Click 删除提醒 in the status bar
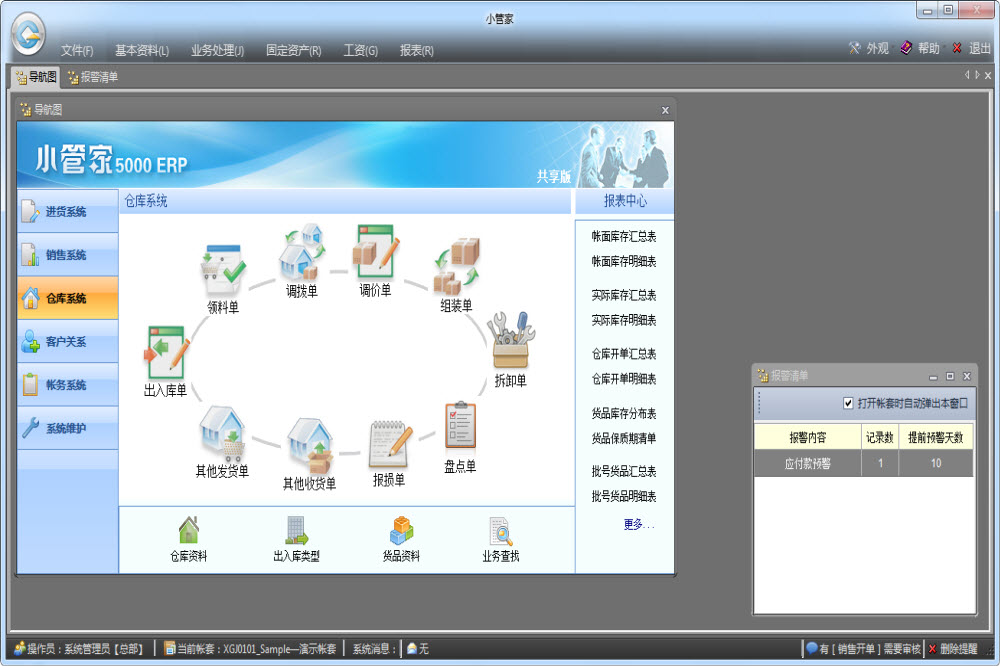 coord(953,649)
